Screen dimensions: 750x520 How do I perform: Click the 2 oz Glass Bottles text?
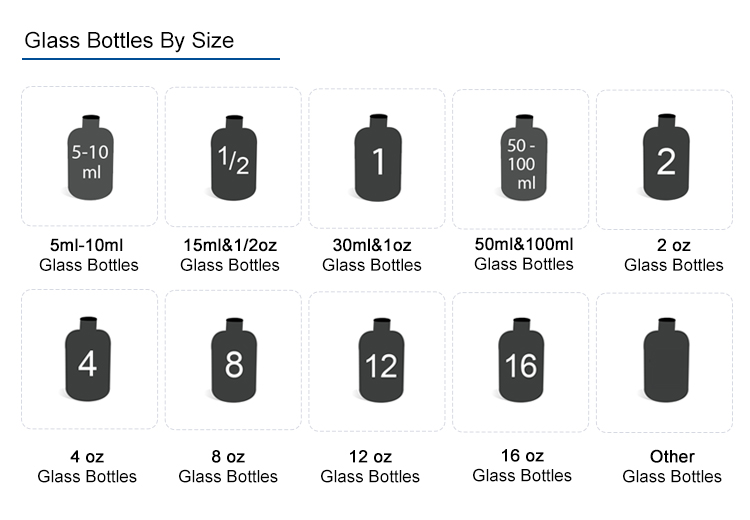(x=674, y=255)
